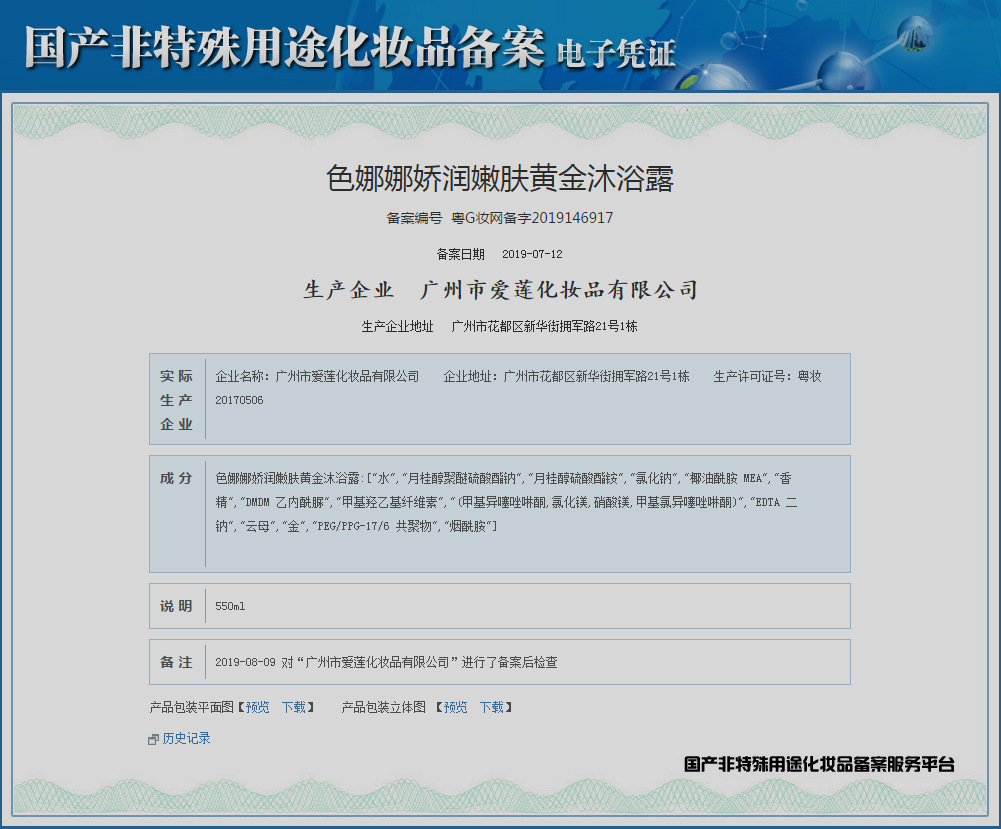Click the 国产非特殊用途化妆品备案 banner title
This screenshot has width=1001, height=829.
pos(285,48)
